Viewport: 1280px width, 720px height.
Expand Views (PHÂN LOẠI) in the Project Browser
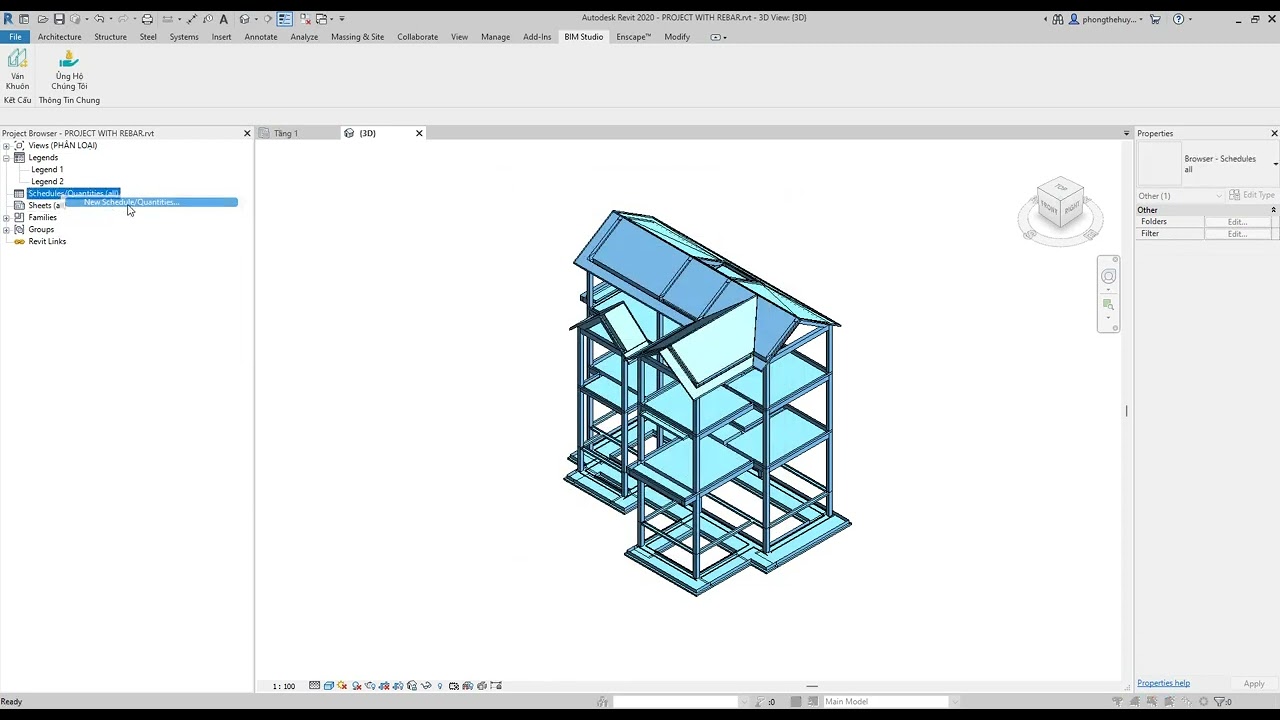pyautogui.click(x=6, y=145)
